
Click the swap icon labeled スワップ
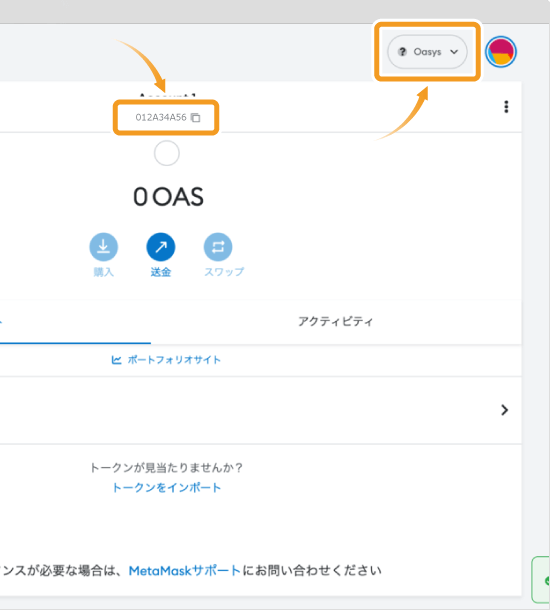(x=218, y=247)
